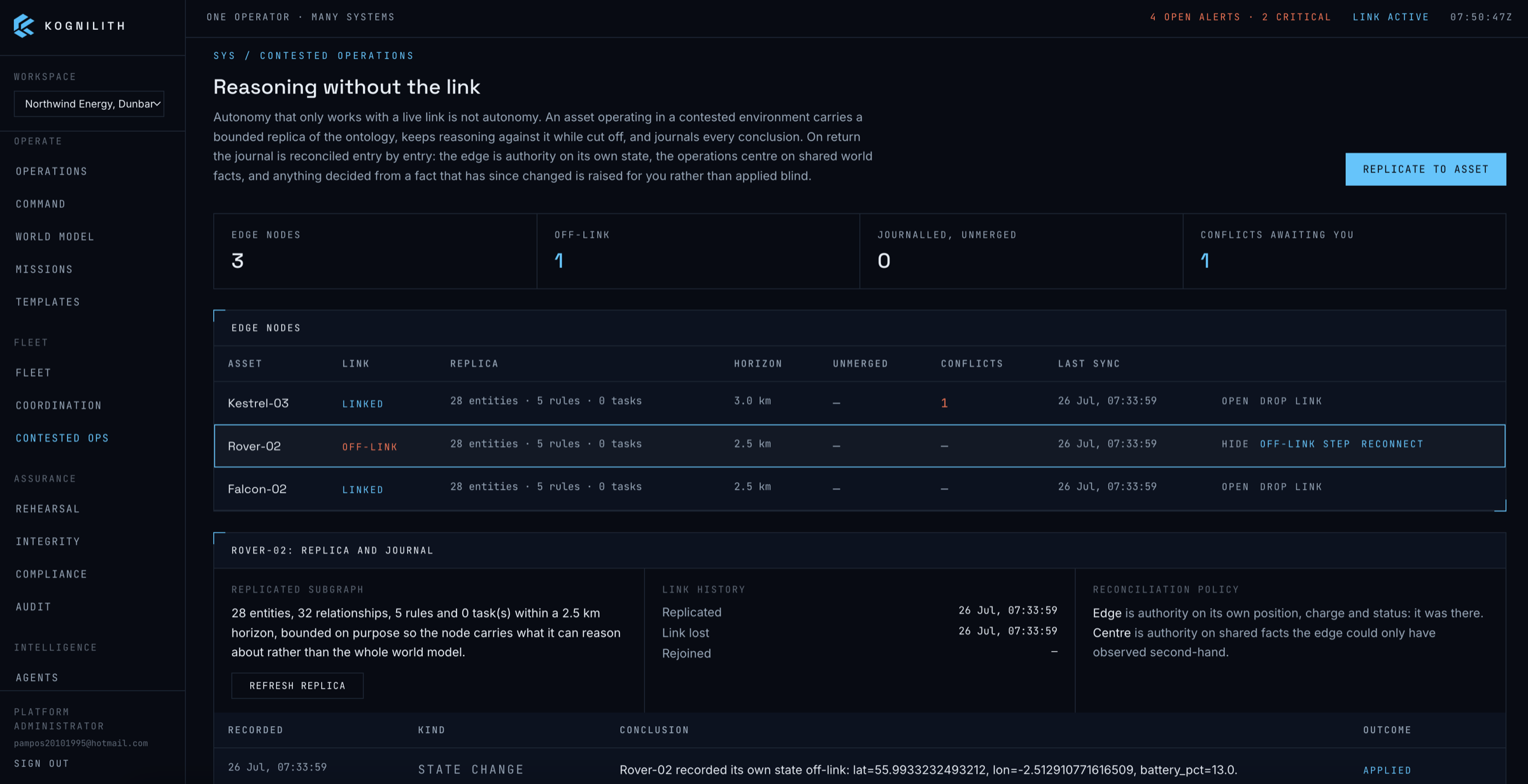The height and width of the screenshot is (784, 1528).
Task: Open the Northwind Energy workspace dropdown
Action: pyautogui.click(x=89, y=104)
